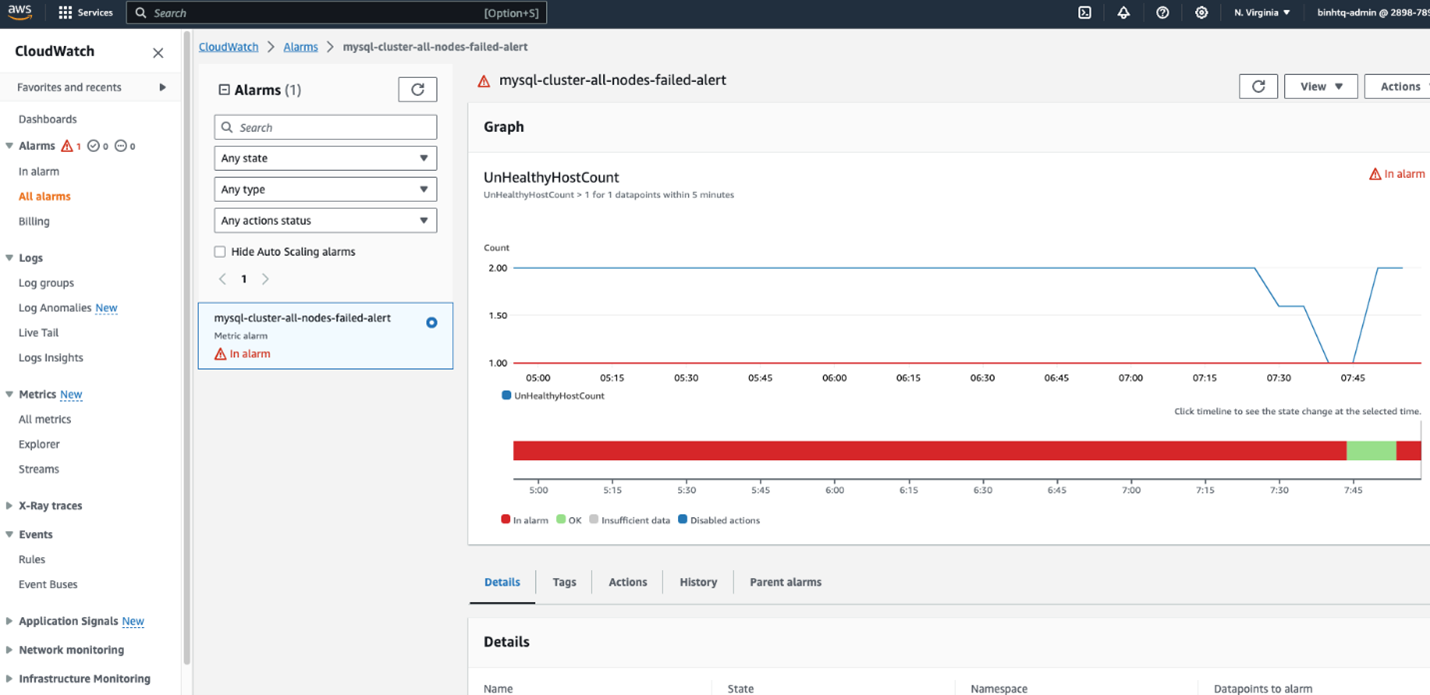This screenshot has width=1430, height=695.
Task: Refresh the alarm graph panel
Action: [1258, 86]
